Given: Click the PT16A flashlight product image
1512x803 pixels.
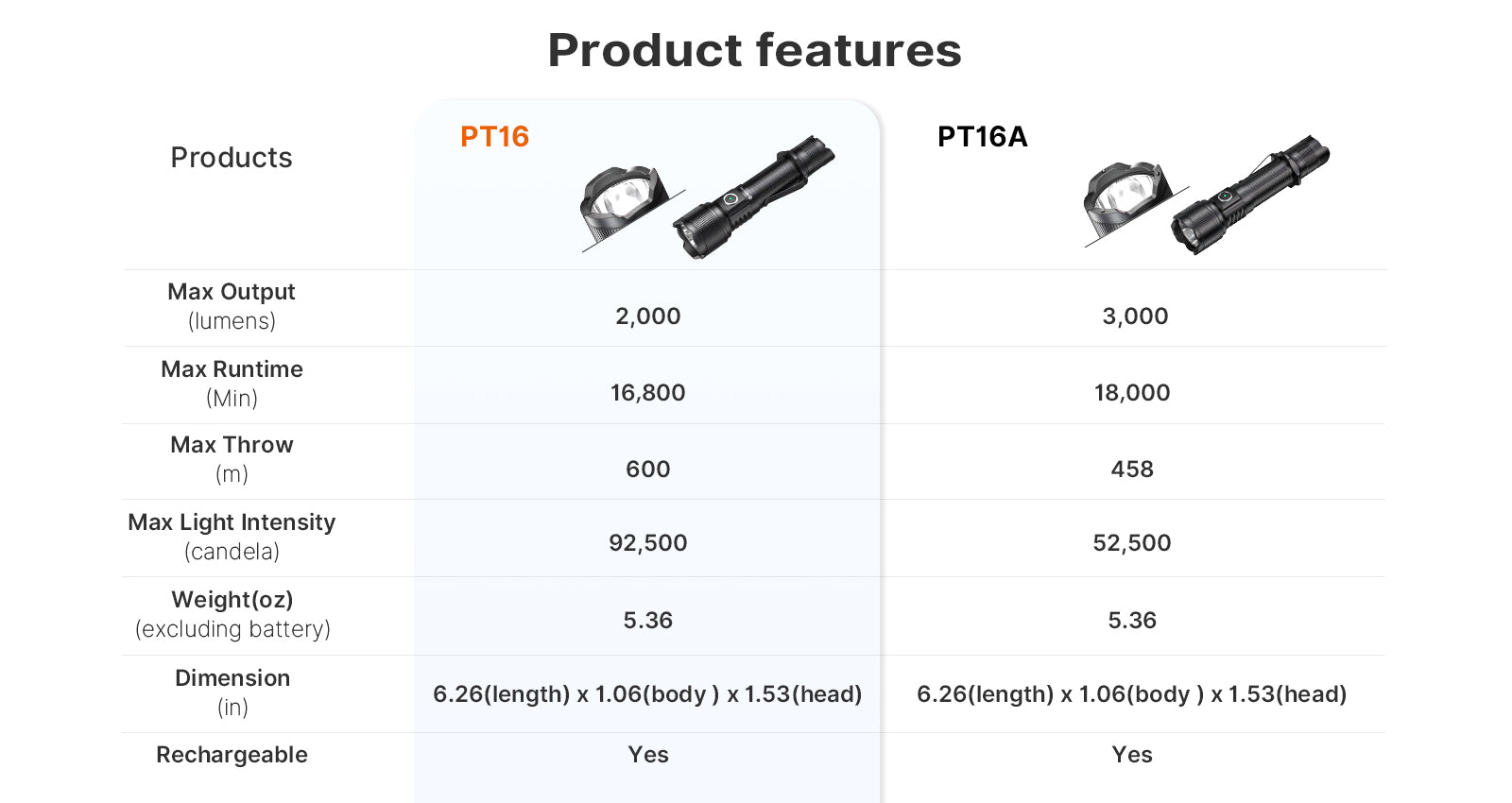Looking at the screenshot, I should (1249, 194).
